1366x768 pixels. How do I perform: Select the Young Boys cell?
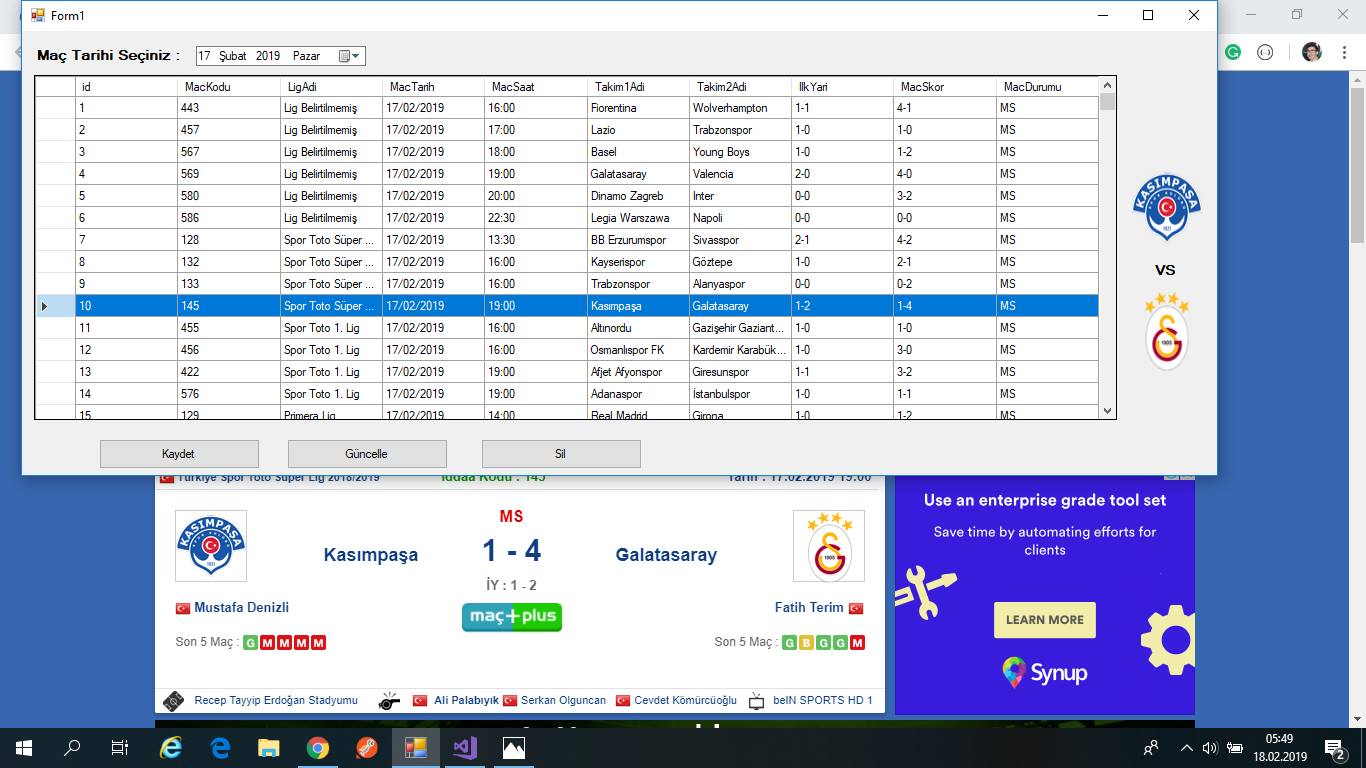pos(740,152)
